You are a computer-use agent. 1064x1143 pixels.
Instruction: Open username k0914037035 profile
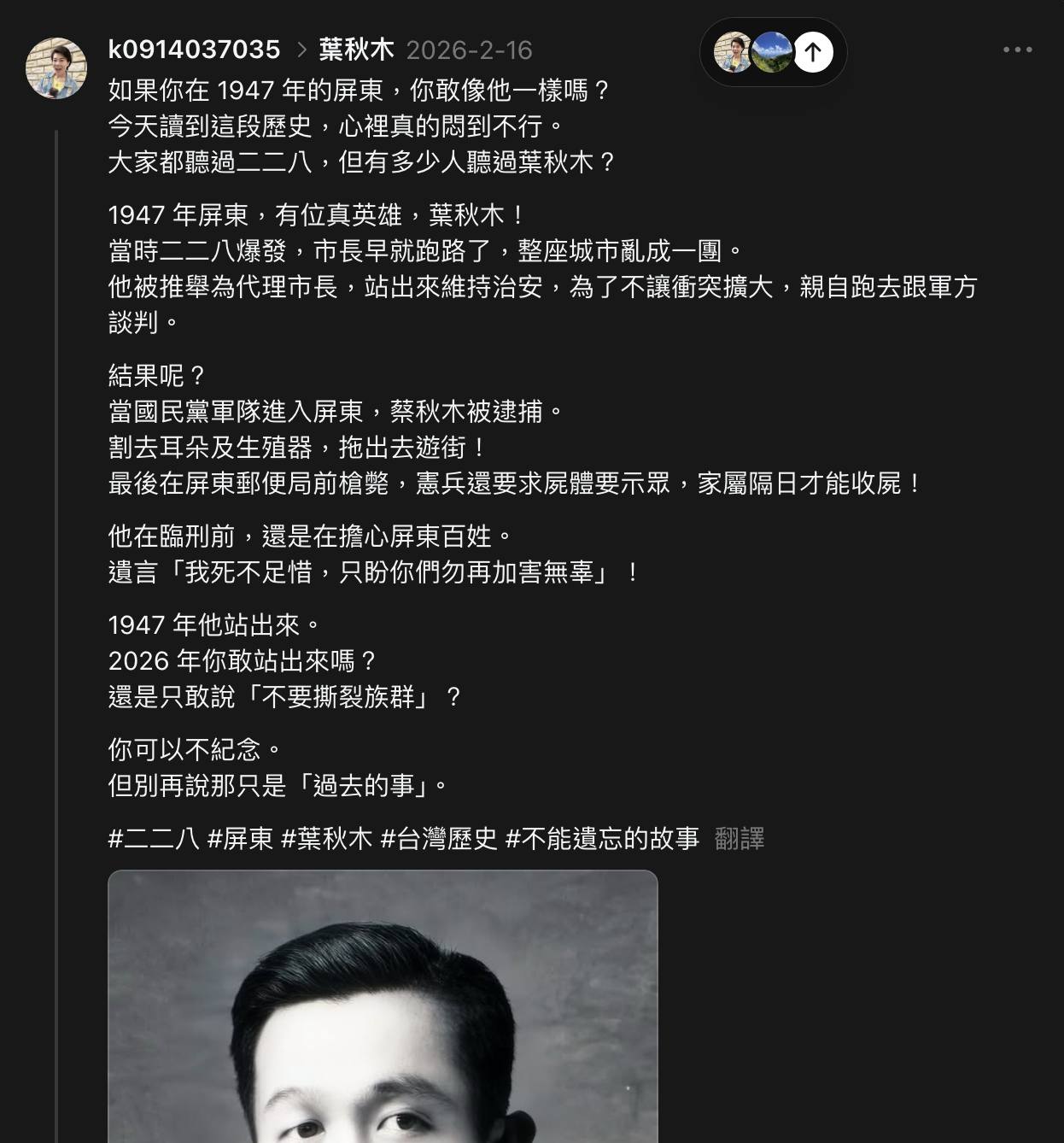(x=194, y=50)
